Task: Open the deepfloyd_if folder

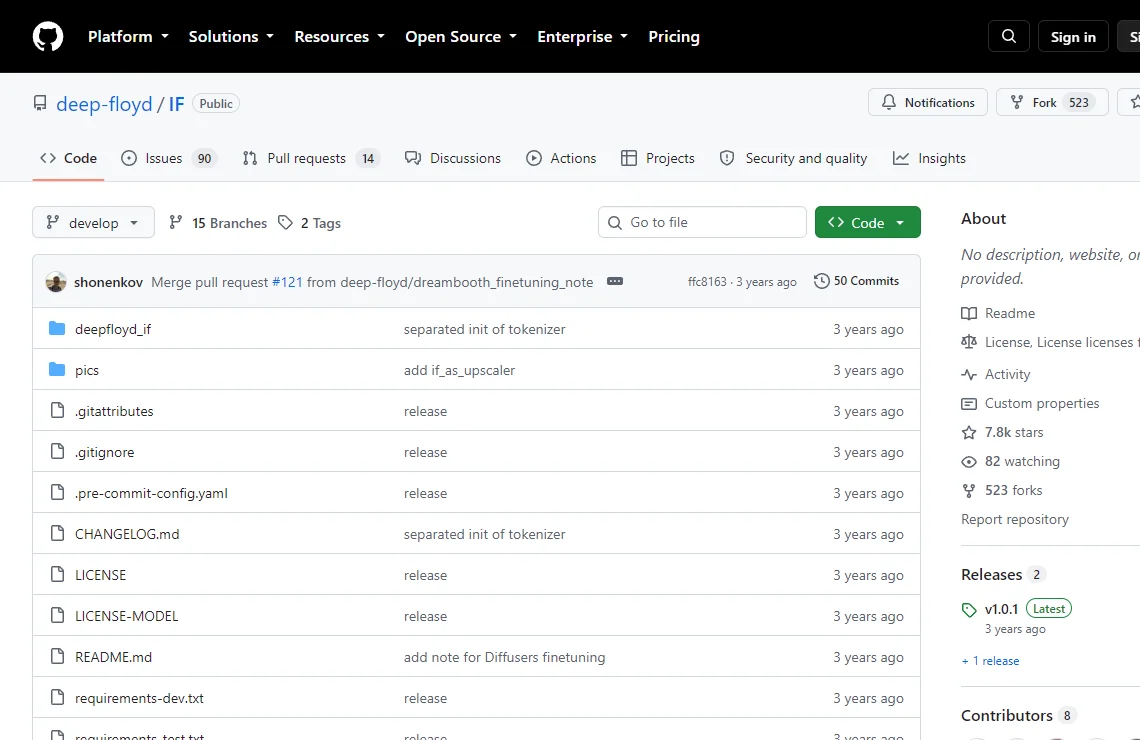Action: 113,329
